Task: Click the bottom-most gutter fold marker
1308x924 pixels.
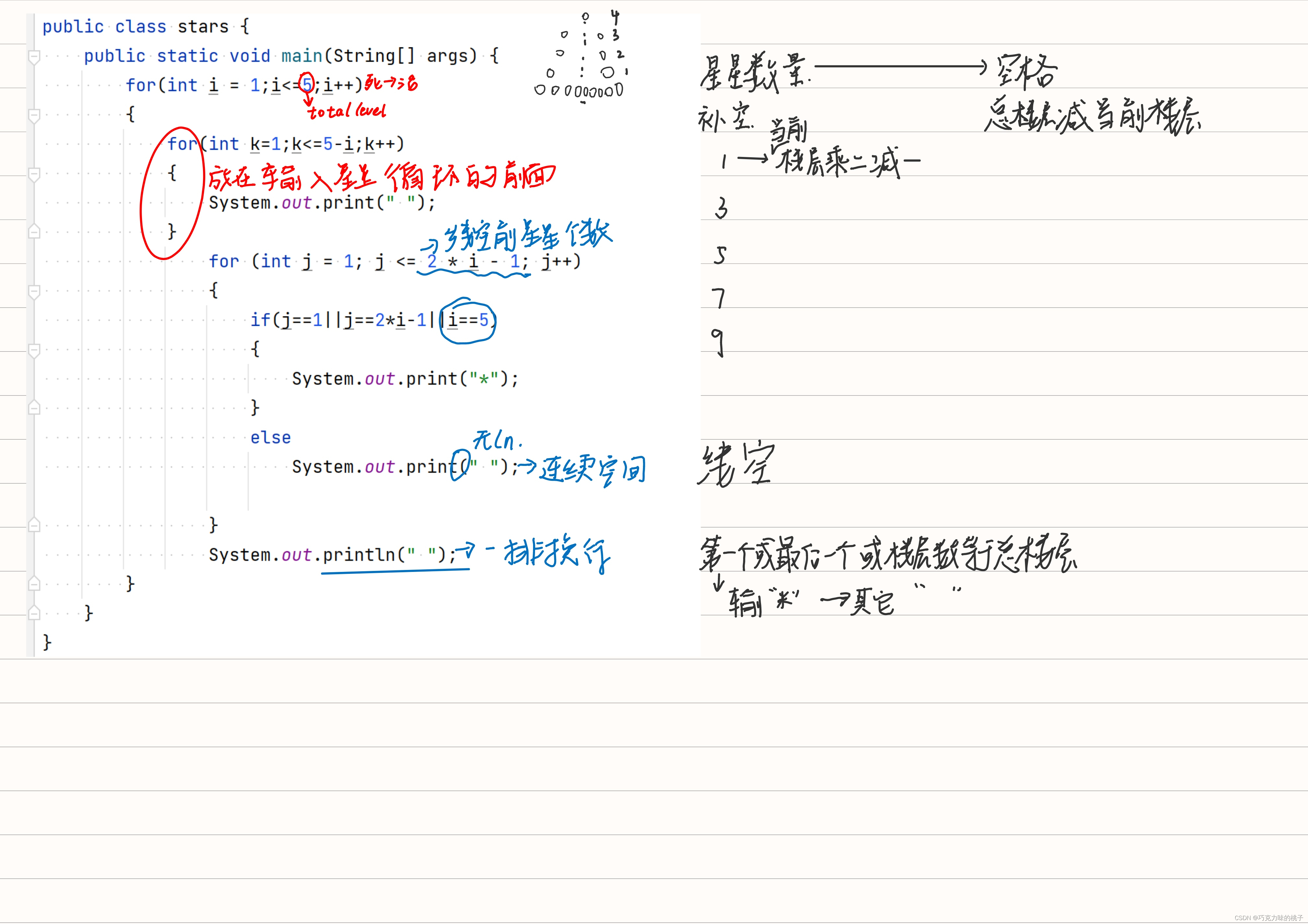Action: click(x=34, y=613)
